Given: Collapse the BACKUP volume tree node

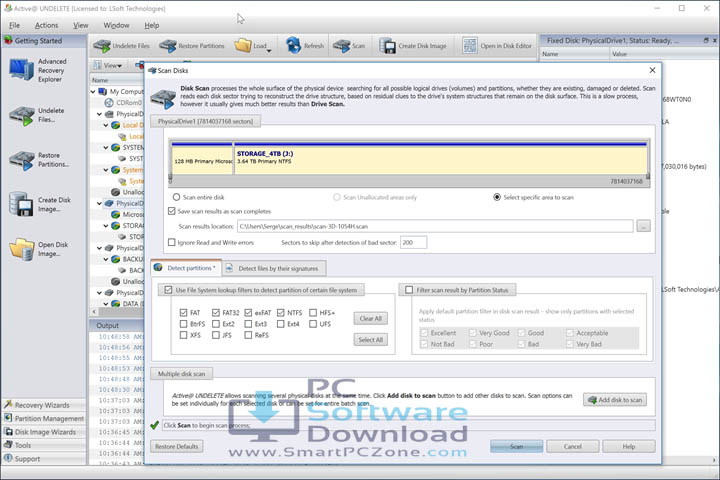Looking at the screenshot, I should 106,259.
